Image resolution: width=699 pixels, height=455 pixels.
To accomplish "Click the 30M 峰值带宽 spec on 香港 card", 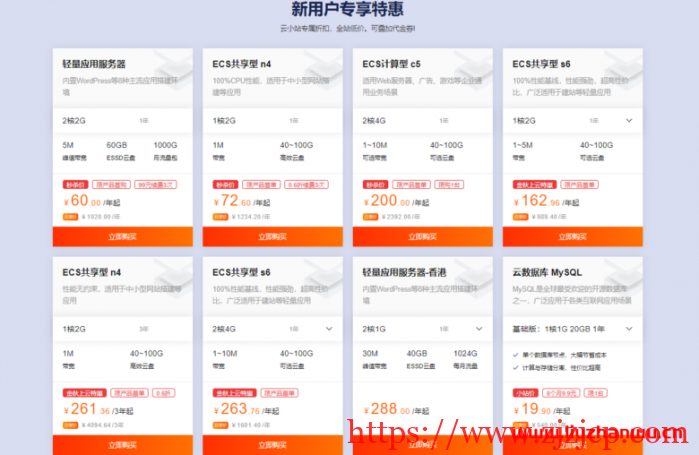I will 374,359.
